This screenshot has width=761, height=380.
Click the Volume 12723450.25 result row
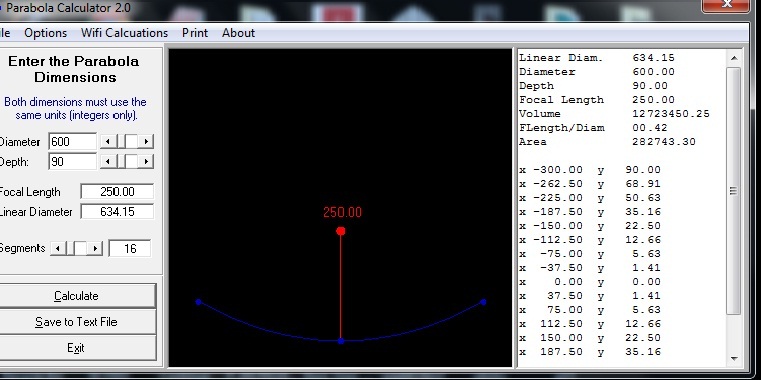(614, 114)
